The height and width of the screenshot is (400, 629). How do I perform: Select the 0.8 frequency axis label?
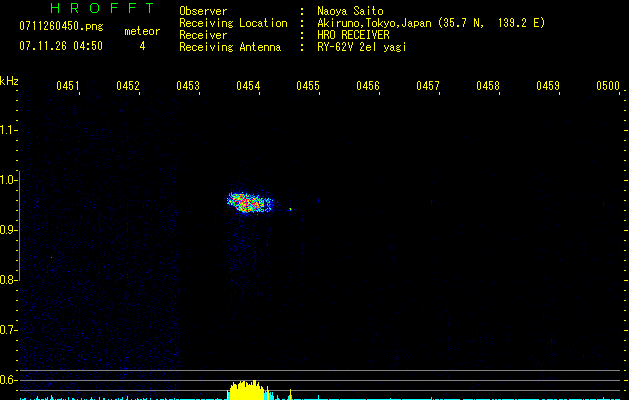[x=9, y=280]
